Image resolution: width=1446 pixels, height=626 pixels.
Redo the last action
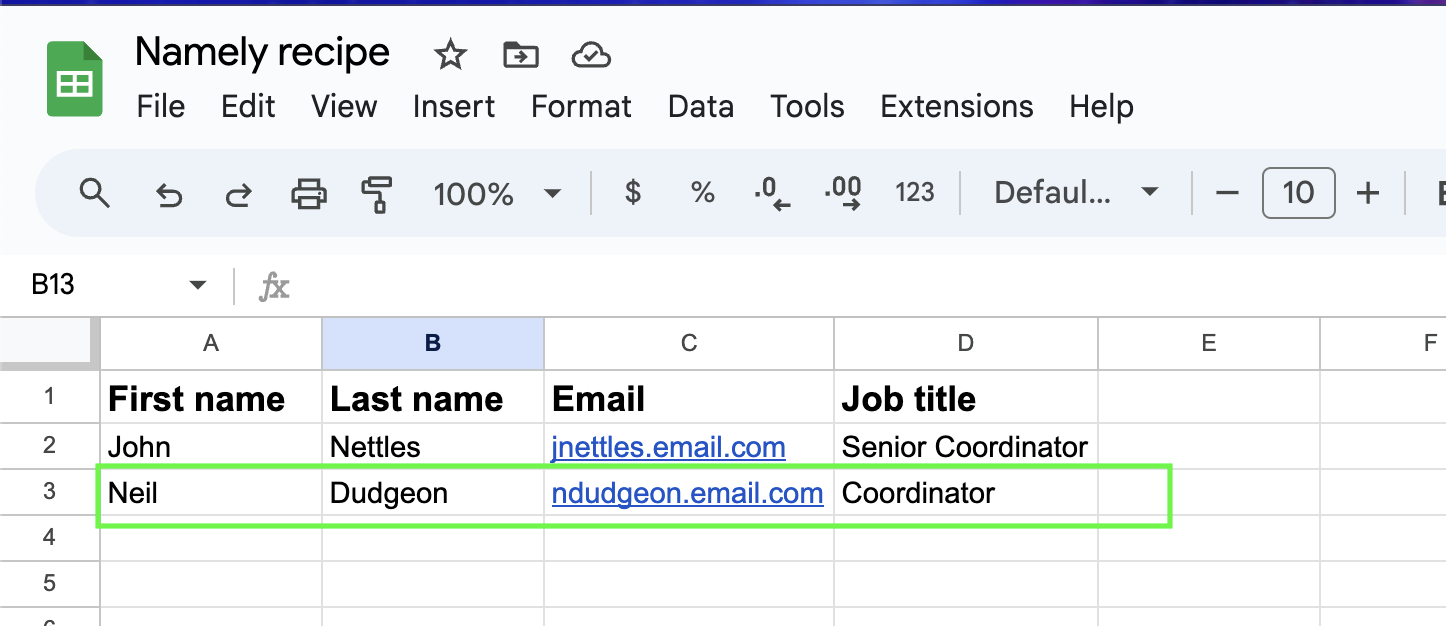point(238,192)
